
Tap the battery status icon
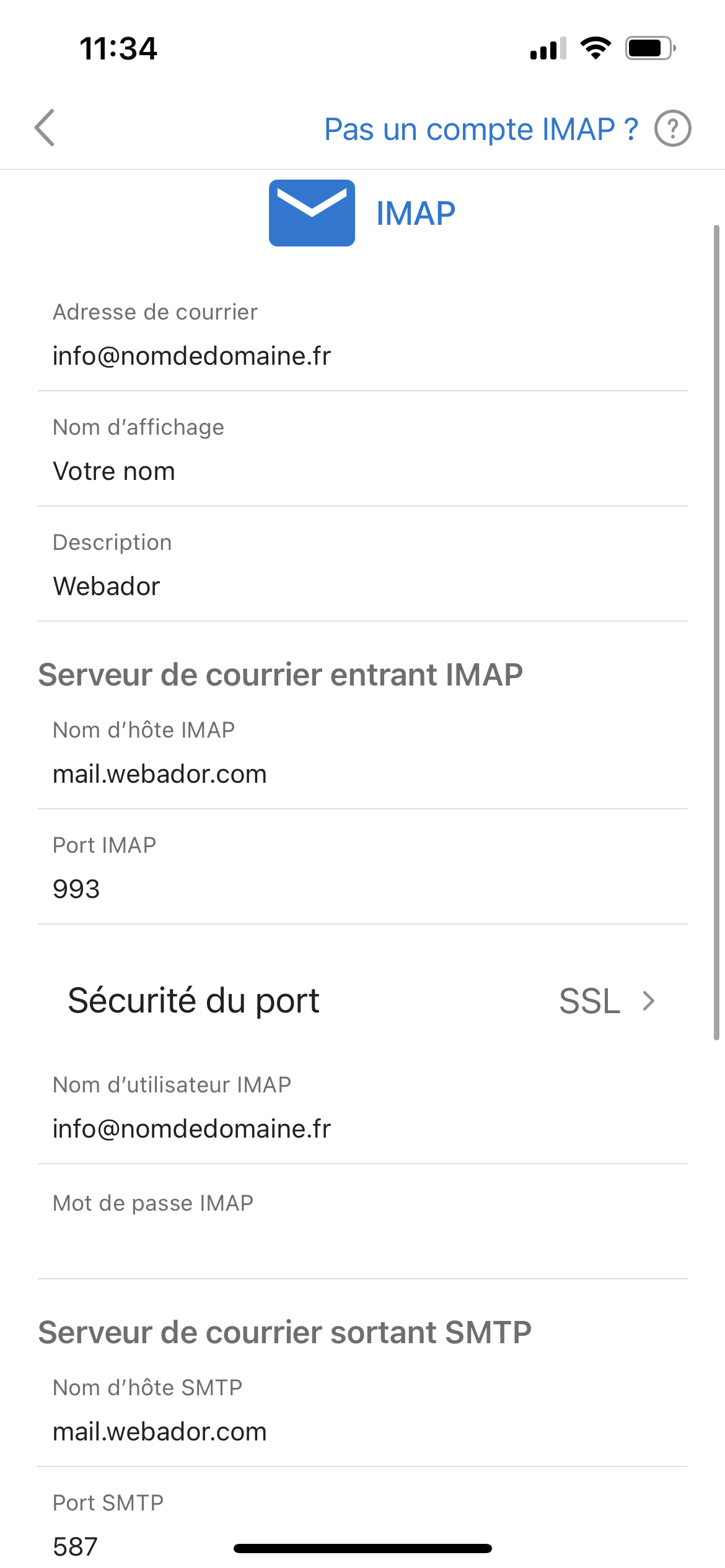point(650,48)
